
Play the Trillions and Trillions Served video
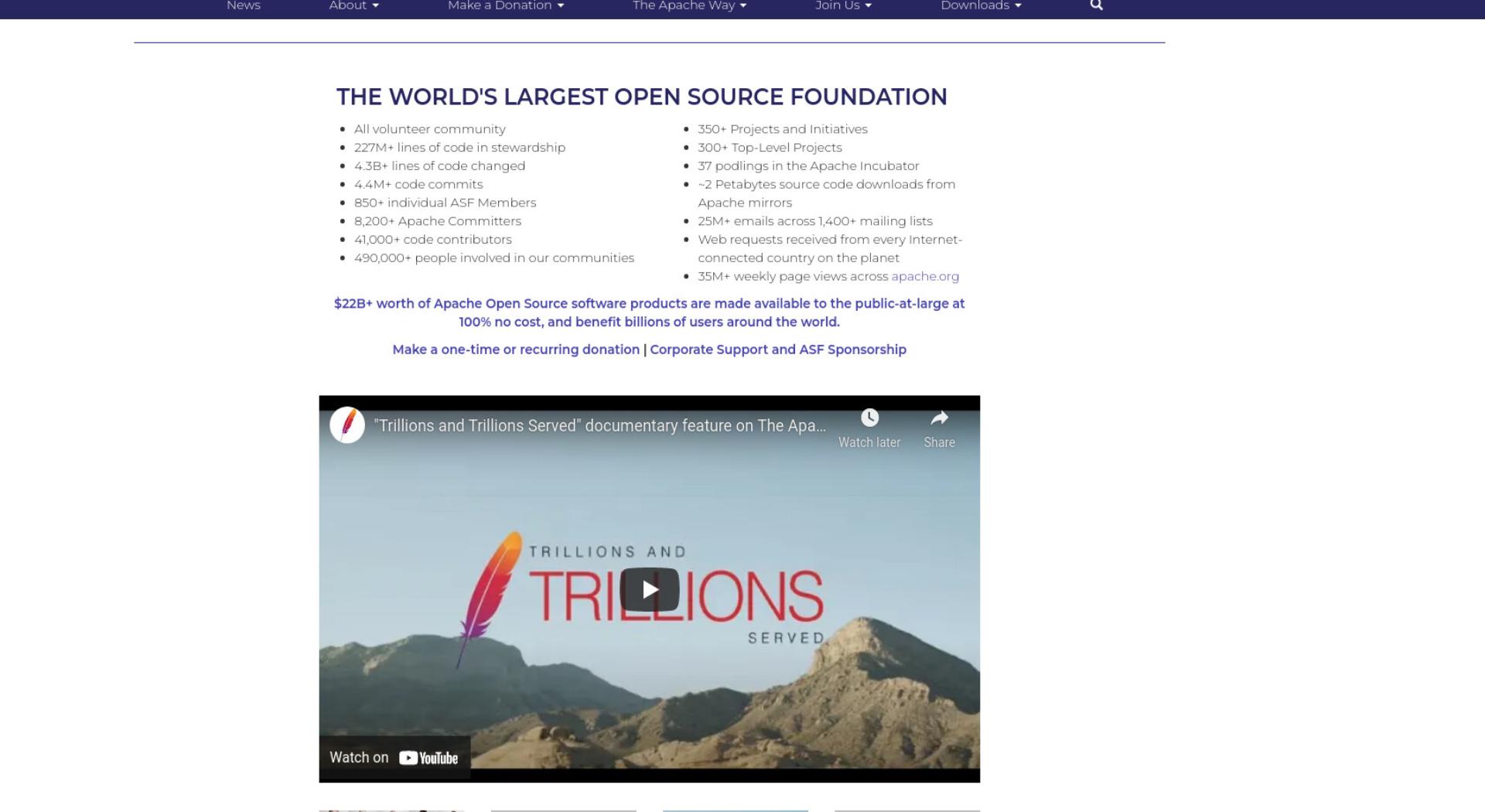pyautogui.click(x=650, y=589)
